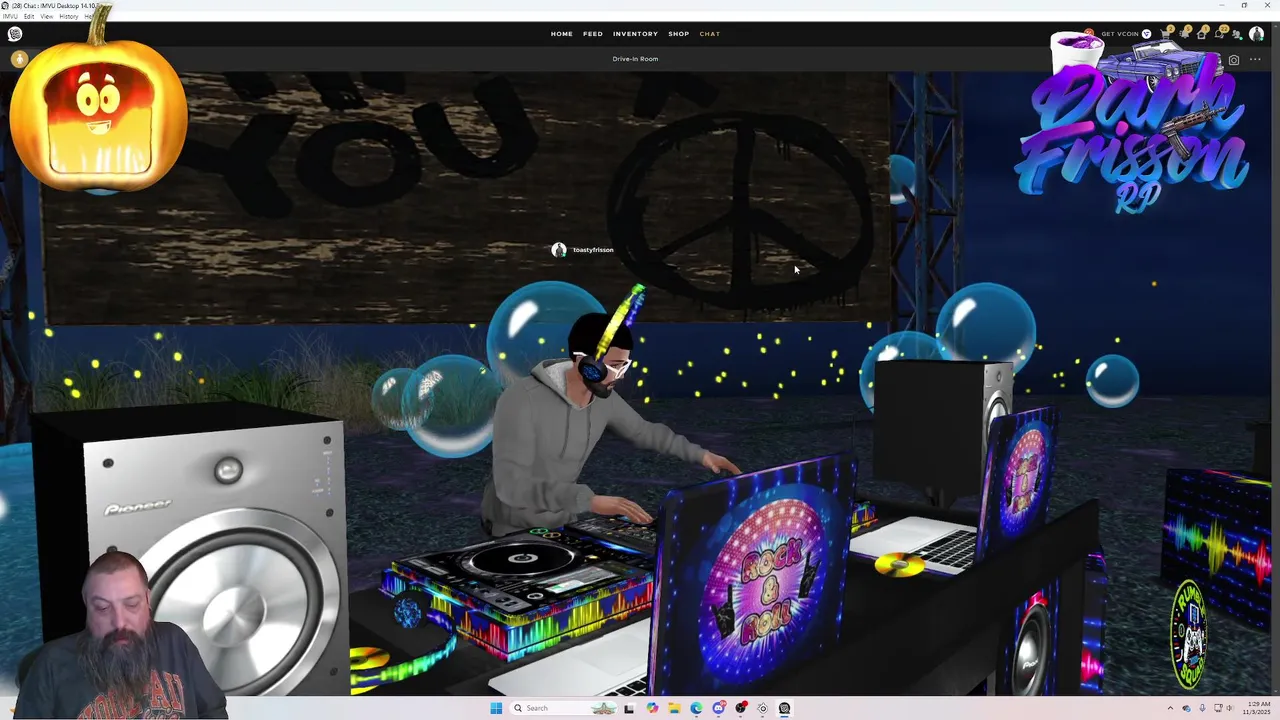Click the gold avatar icon below logo
1280x720 pixels.
point(19,59)
